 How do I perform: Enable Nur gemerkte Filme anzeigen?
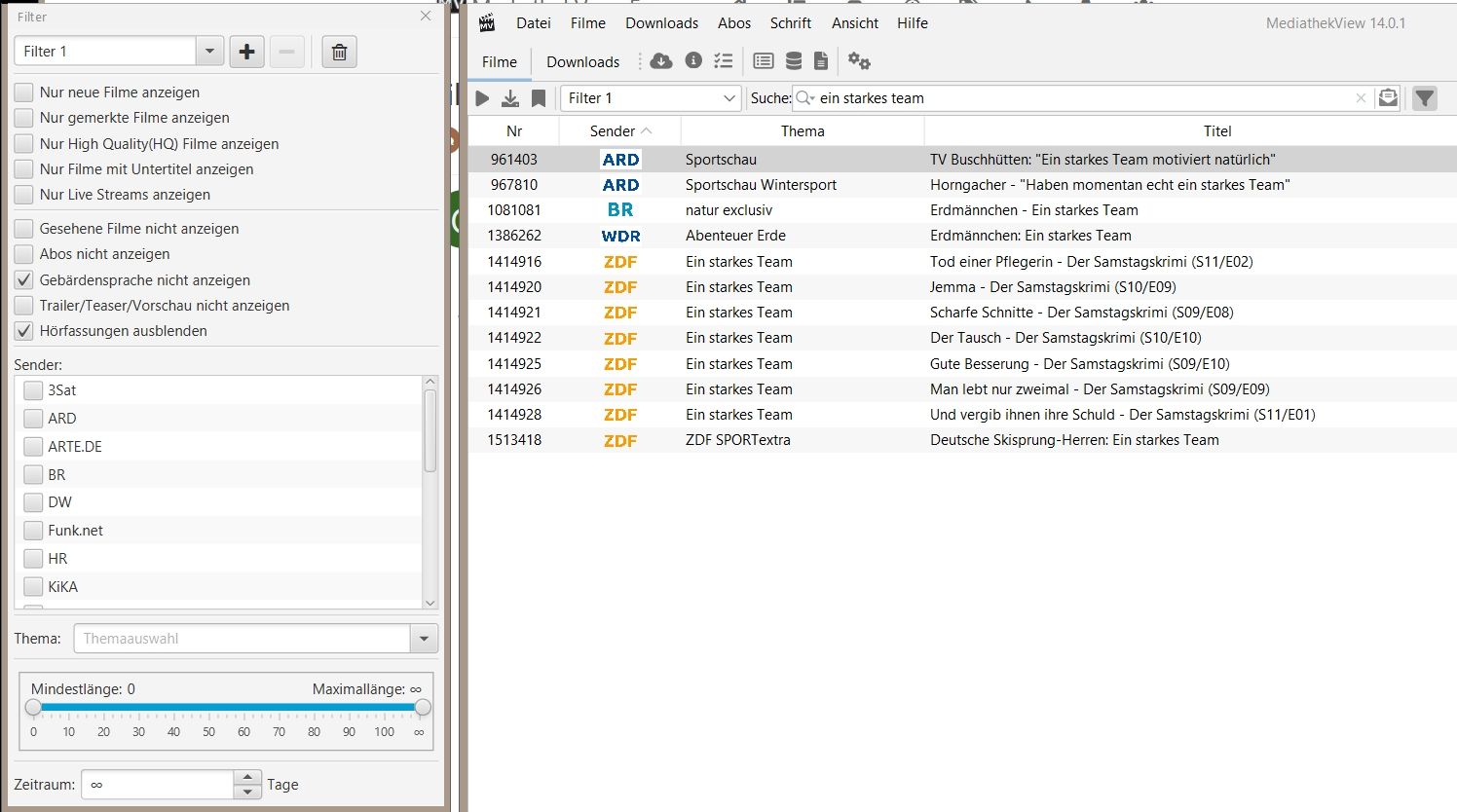(24, 118)
